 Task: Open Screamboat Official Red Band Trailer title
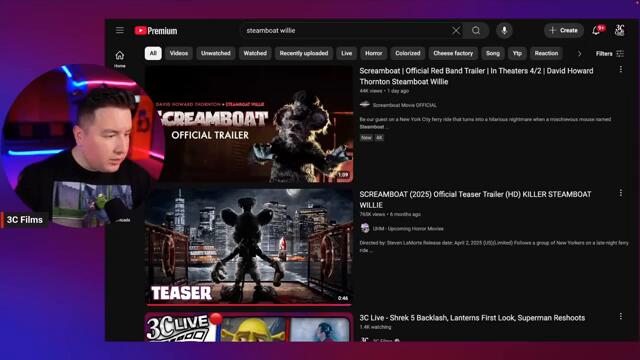coord(476,76)
